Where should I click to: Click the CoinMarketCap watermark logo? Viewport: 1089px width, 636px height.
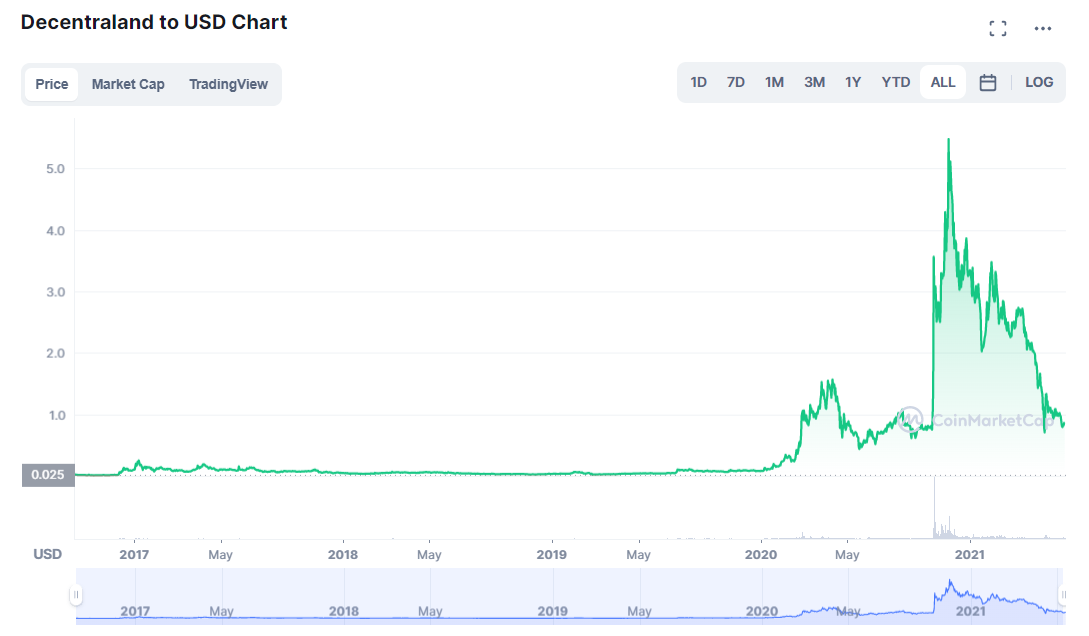pos(910,420)
